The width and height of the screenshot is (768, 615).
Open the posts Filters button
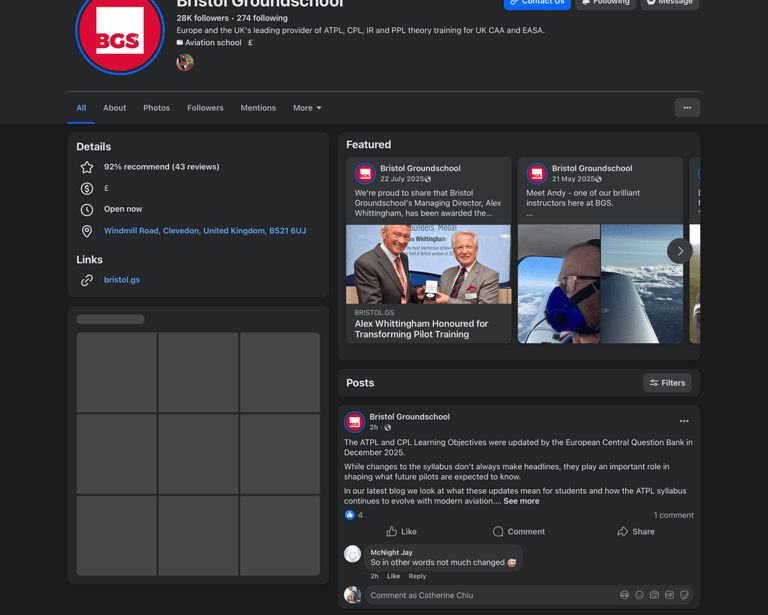(667, 383)
